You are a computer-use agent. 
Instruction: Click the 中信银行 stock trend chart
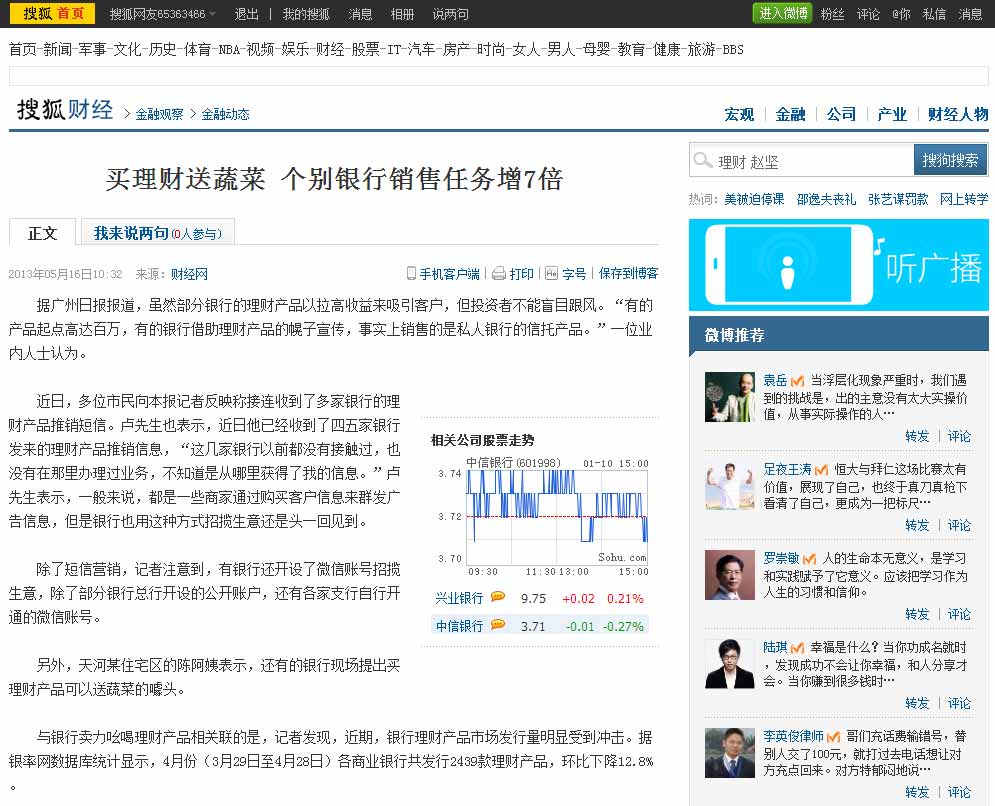(x=543, y=517)
